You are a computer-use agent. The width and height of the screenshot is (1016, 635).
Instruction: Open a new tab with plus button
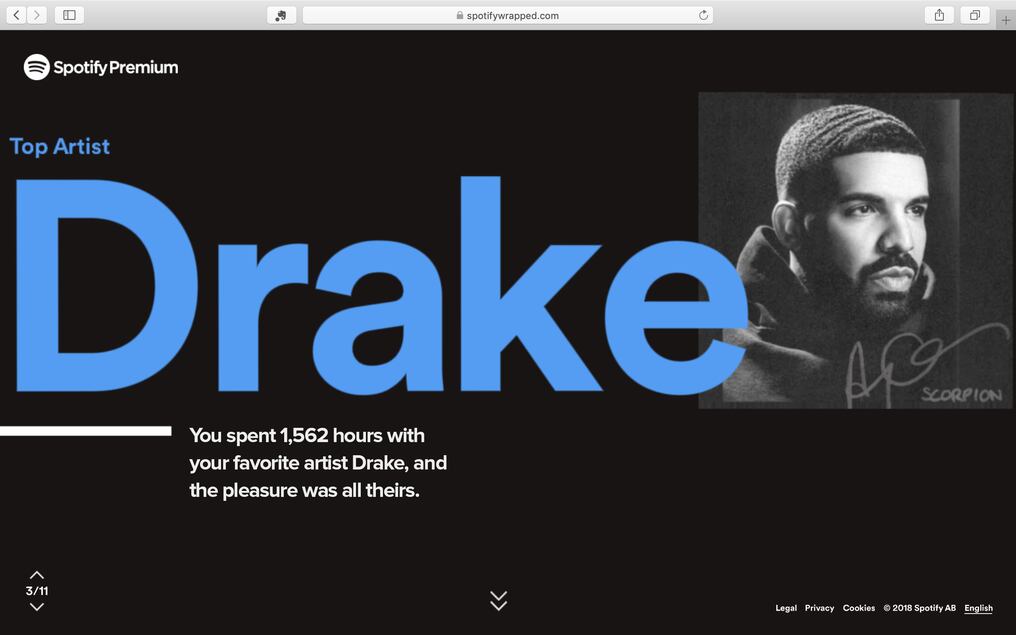(x=1006, y=20)
